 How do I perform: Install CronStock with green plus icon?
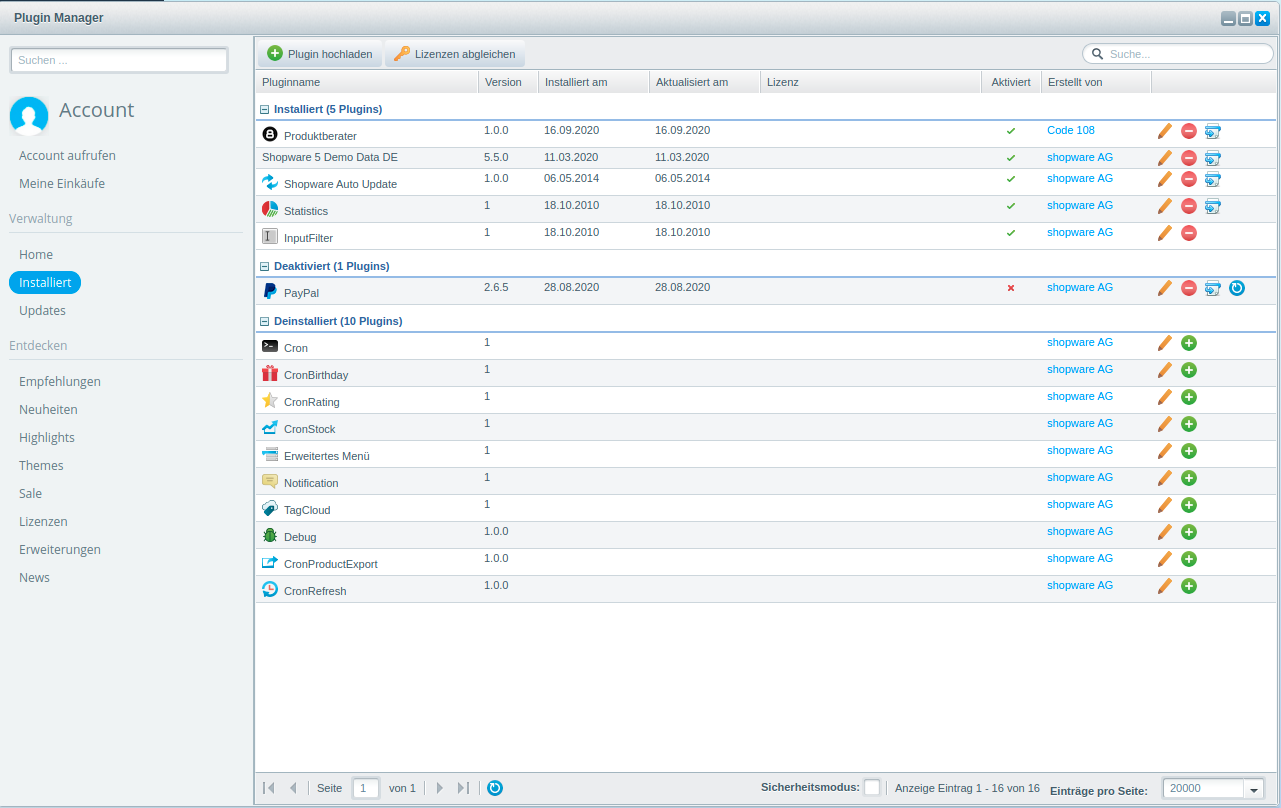click(1189, 424)
